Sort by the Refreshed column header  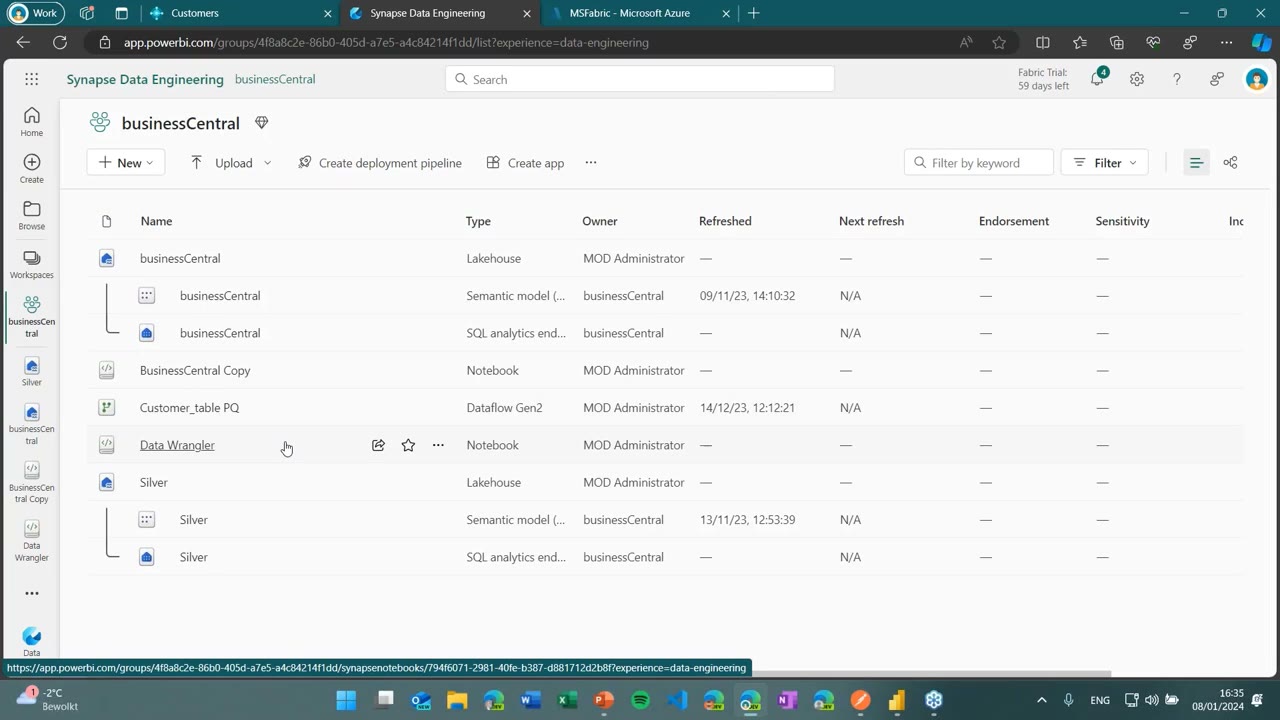click(x=725, y=221)
